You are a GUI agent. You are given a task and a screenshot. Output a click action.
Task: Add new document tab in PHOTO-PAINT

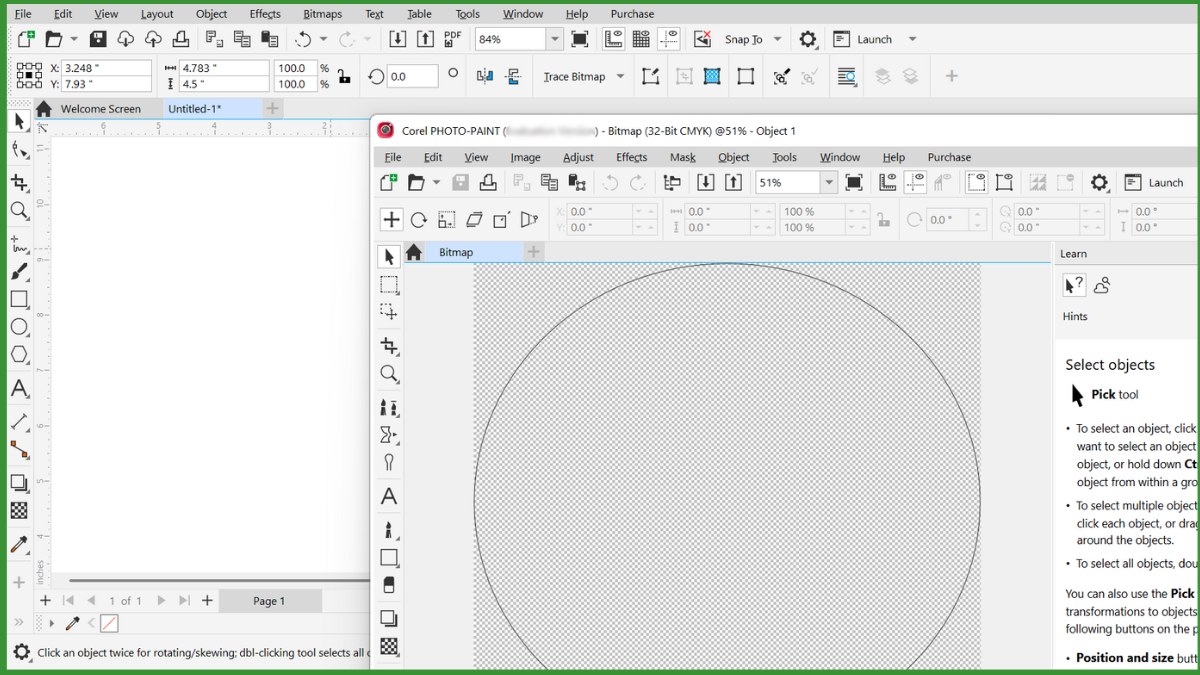[534, 252]
